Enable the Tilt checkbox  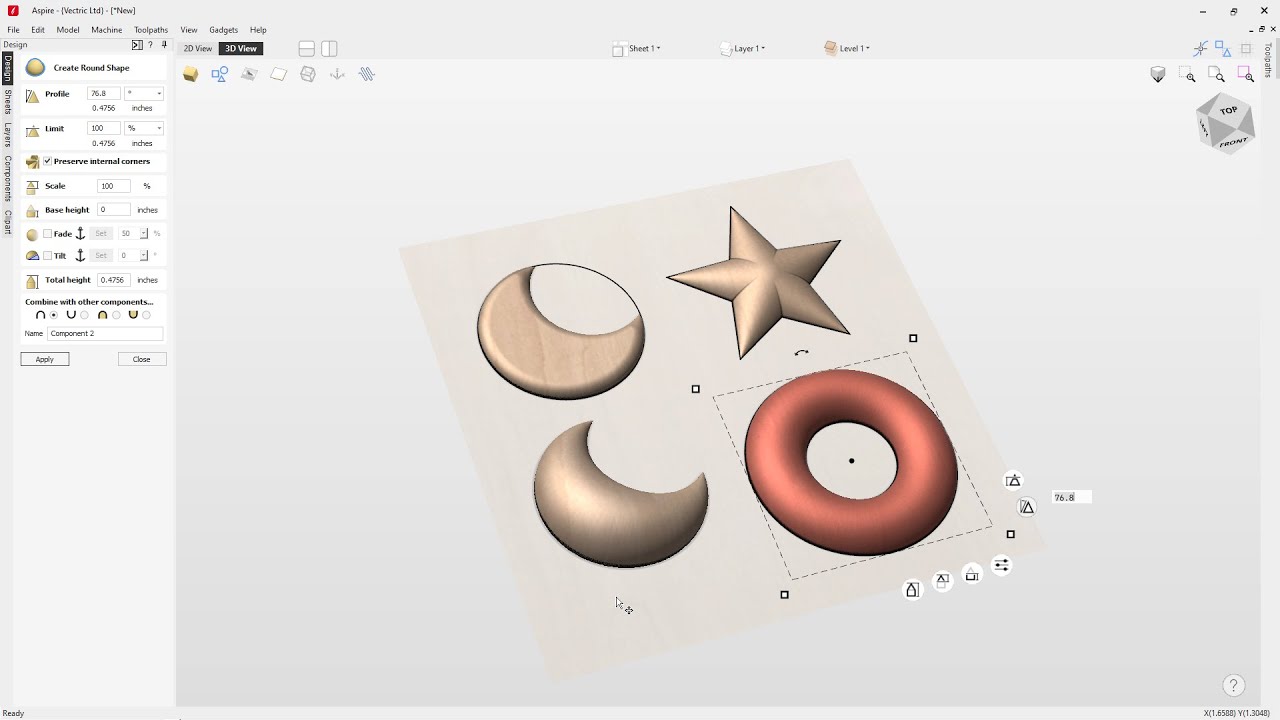(x=47, y=256)
